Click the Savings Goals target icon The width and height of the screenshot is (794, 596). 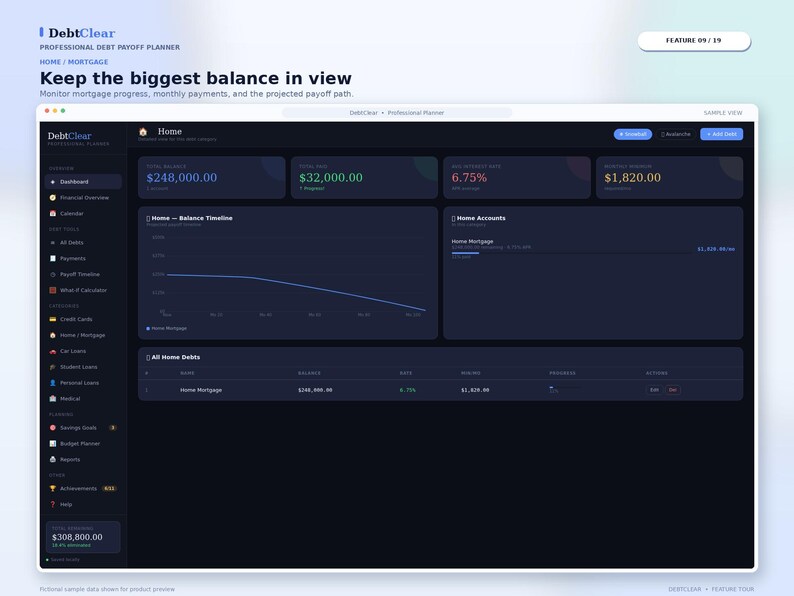tap(53, 428)
